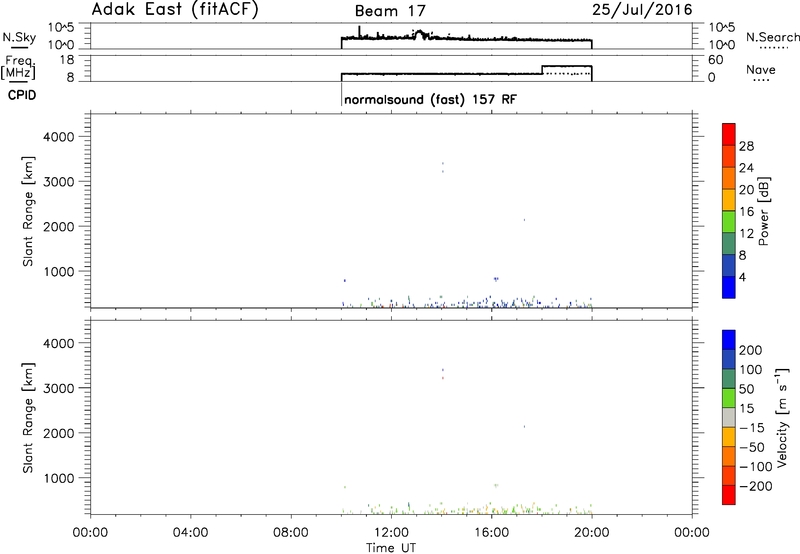This screenshot has width=800, height=554.
Task: Click the '28' power scale value
Action: [746, 146]
